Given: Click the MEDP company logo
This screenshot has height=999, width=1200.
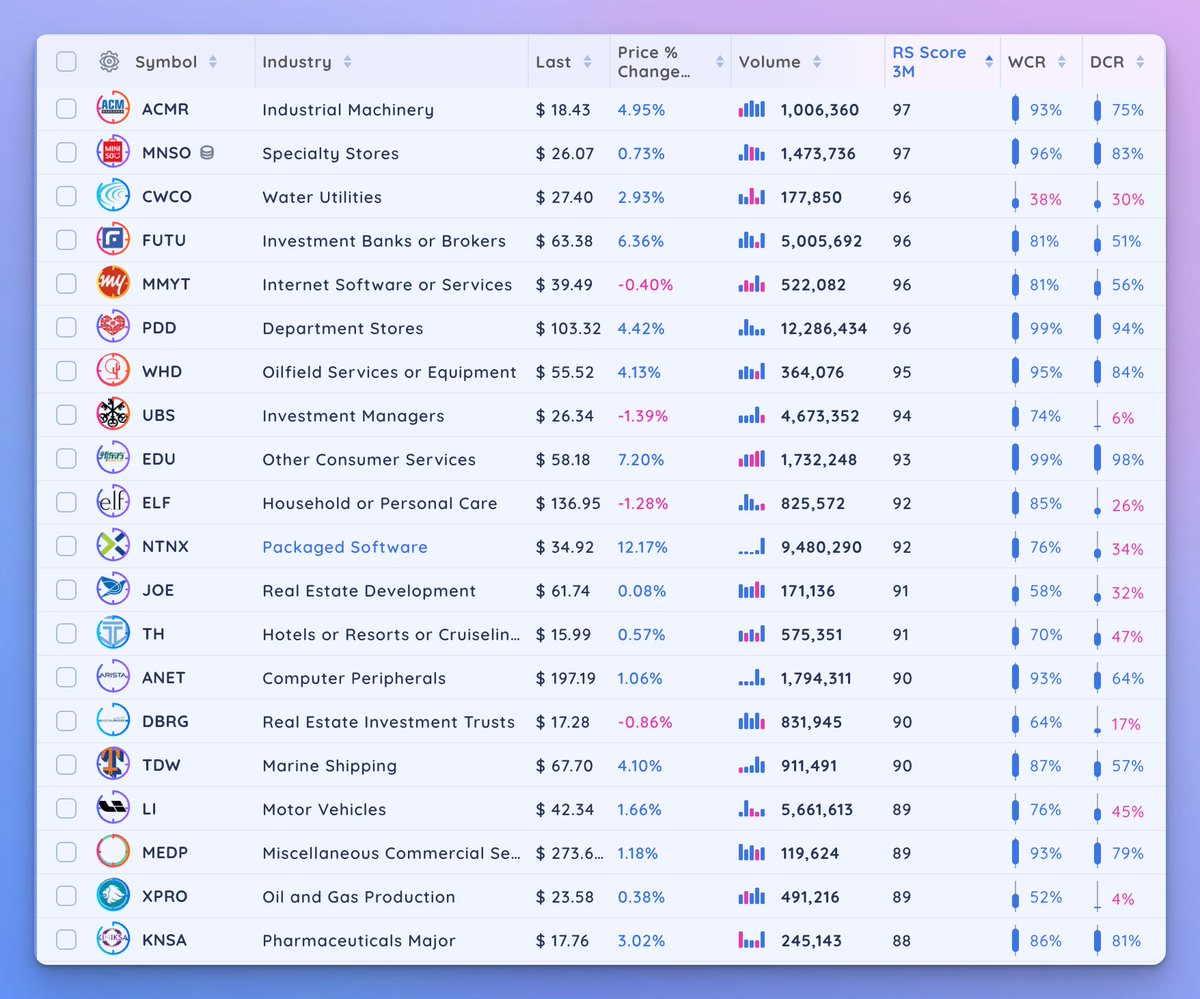Looking at the screenshot, I should tap(113, 853).
